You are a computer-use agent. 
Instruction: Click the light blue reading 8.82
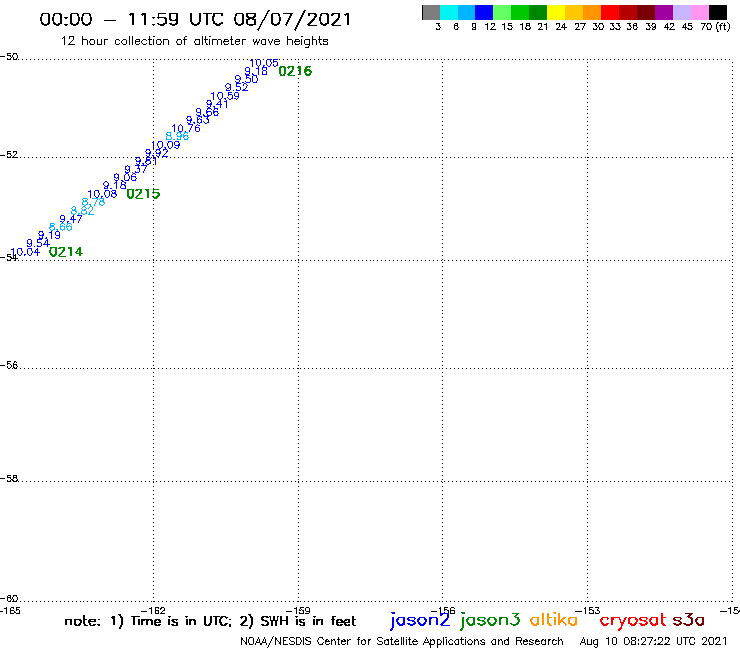(x=83, y=211)
